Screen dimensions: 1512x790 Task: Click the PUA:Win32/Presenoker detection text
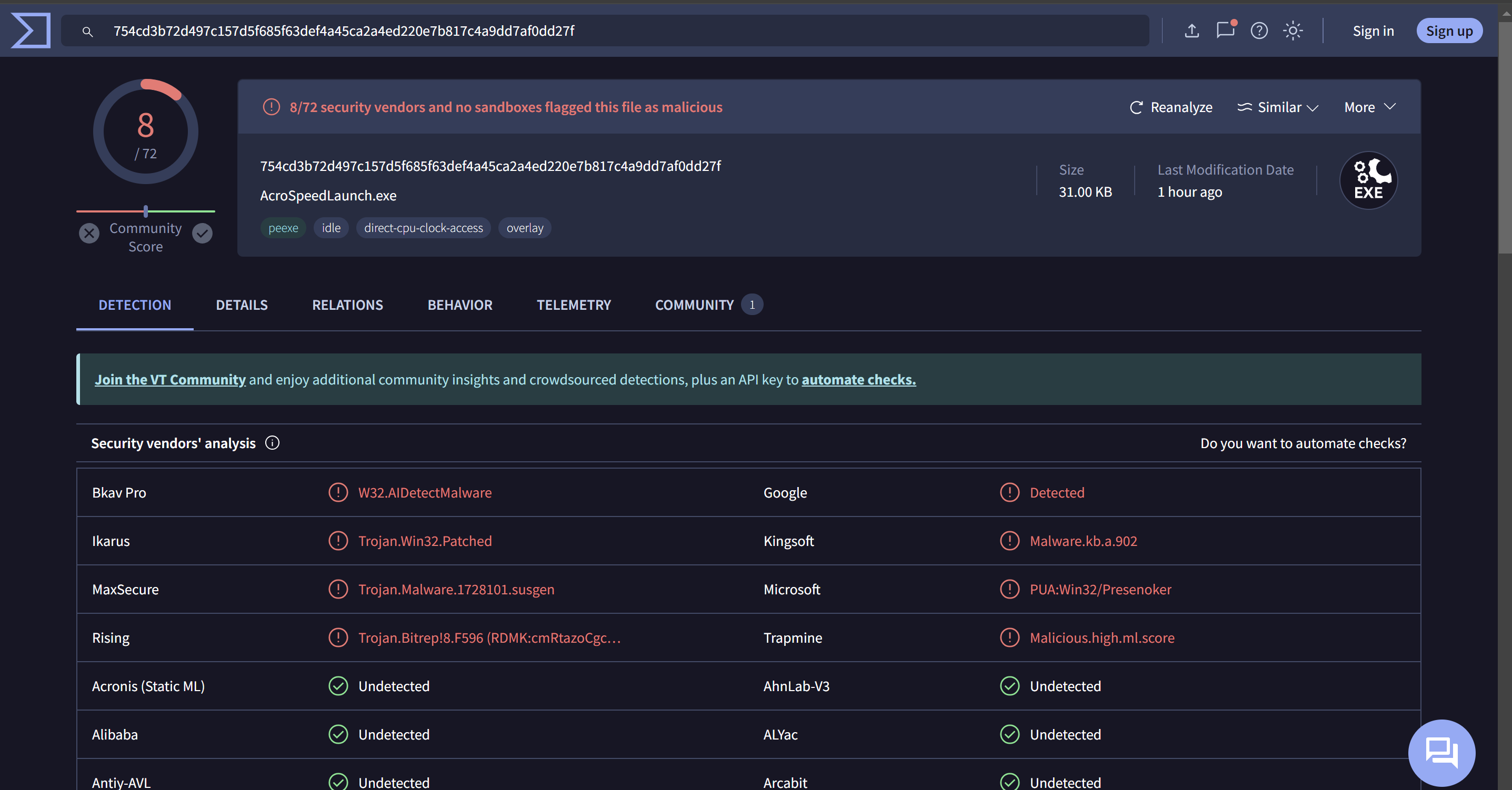(1100, 589)
